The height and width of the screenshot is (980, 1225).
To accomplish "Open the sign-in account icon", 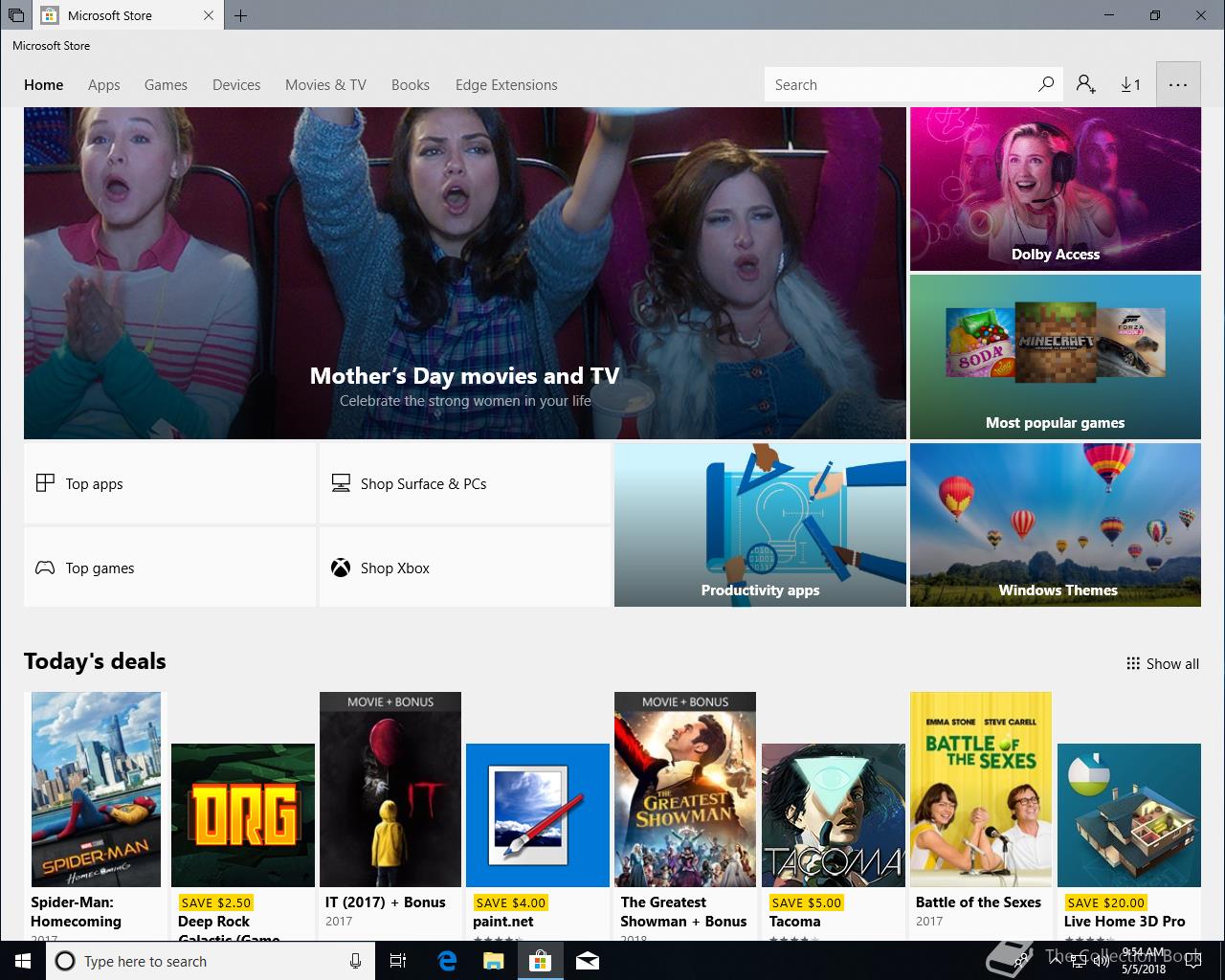I will pyautogui.click(x=1085, y=84).
